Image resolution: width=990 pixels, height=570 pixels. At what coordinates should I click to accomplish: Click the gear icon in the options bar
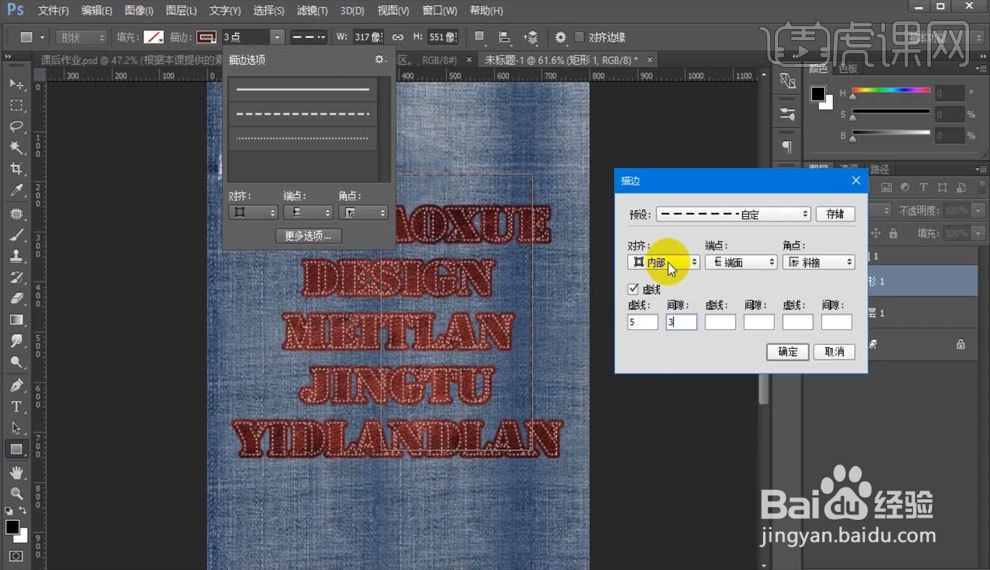pyautogui.click(x=560, y=37)
